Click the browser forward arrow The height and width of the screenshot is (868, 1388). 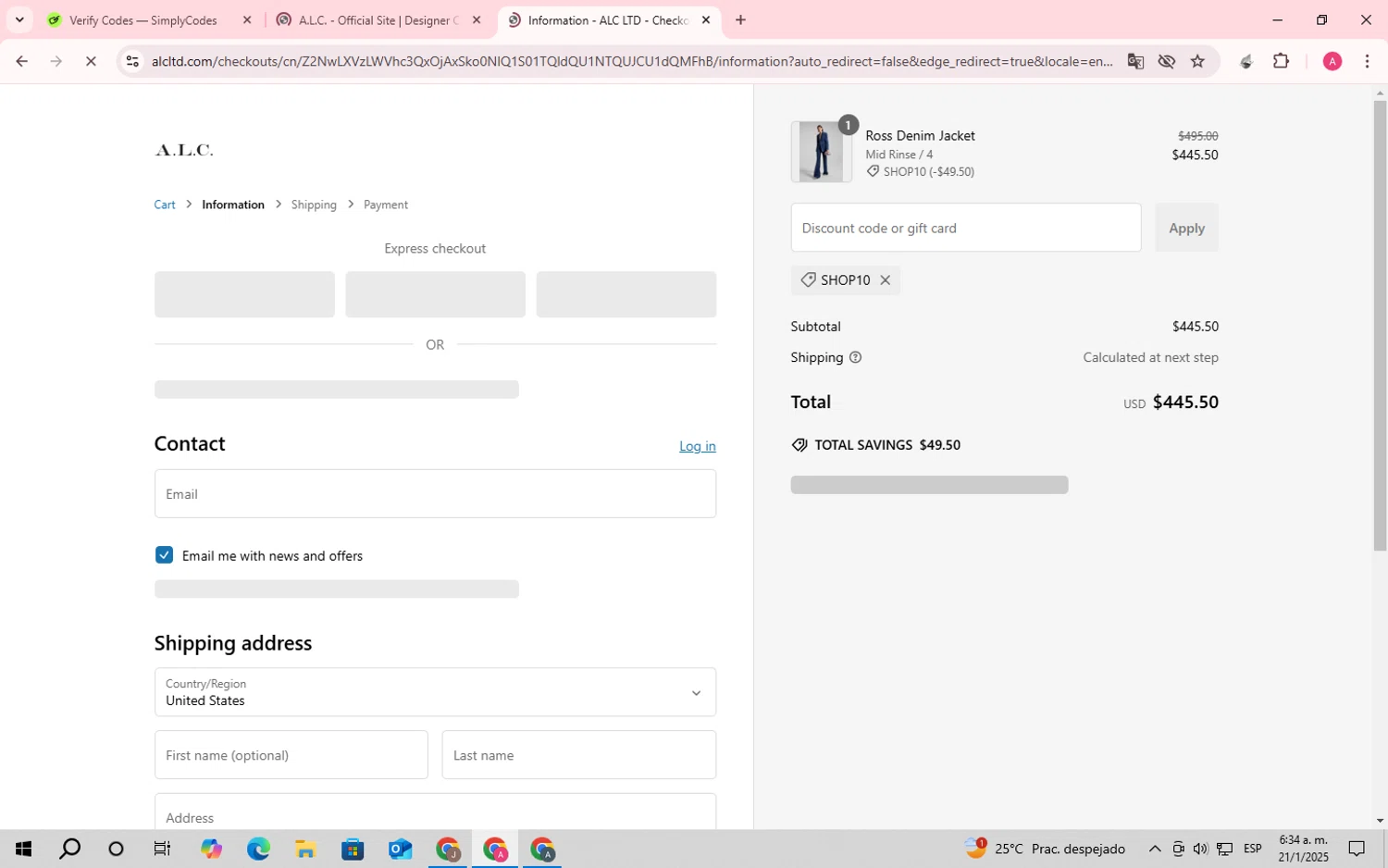coord(56,61)
